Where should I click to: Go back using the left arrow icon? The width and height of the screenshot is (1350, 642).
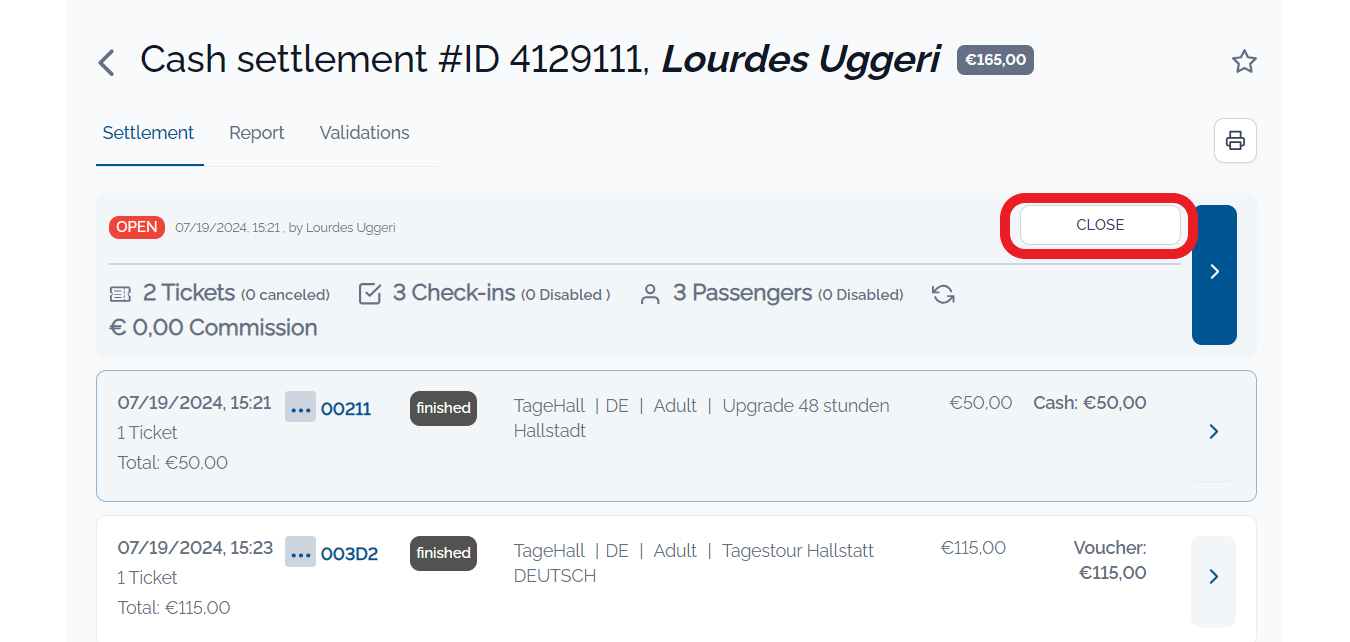pos(106,63)
